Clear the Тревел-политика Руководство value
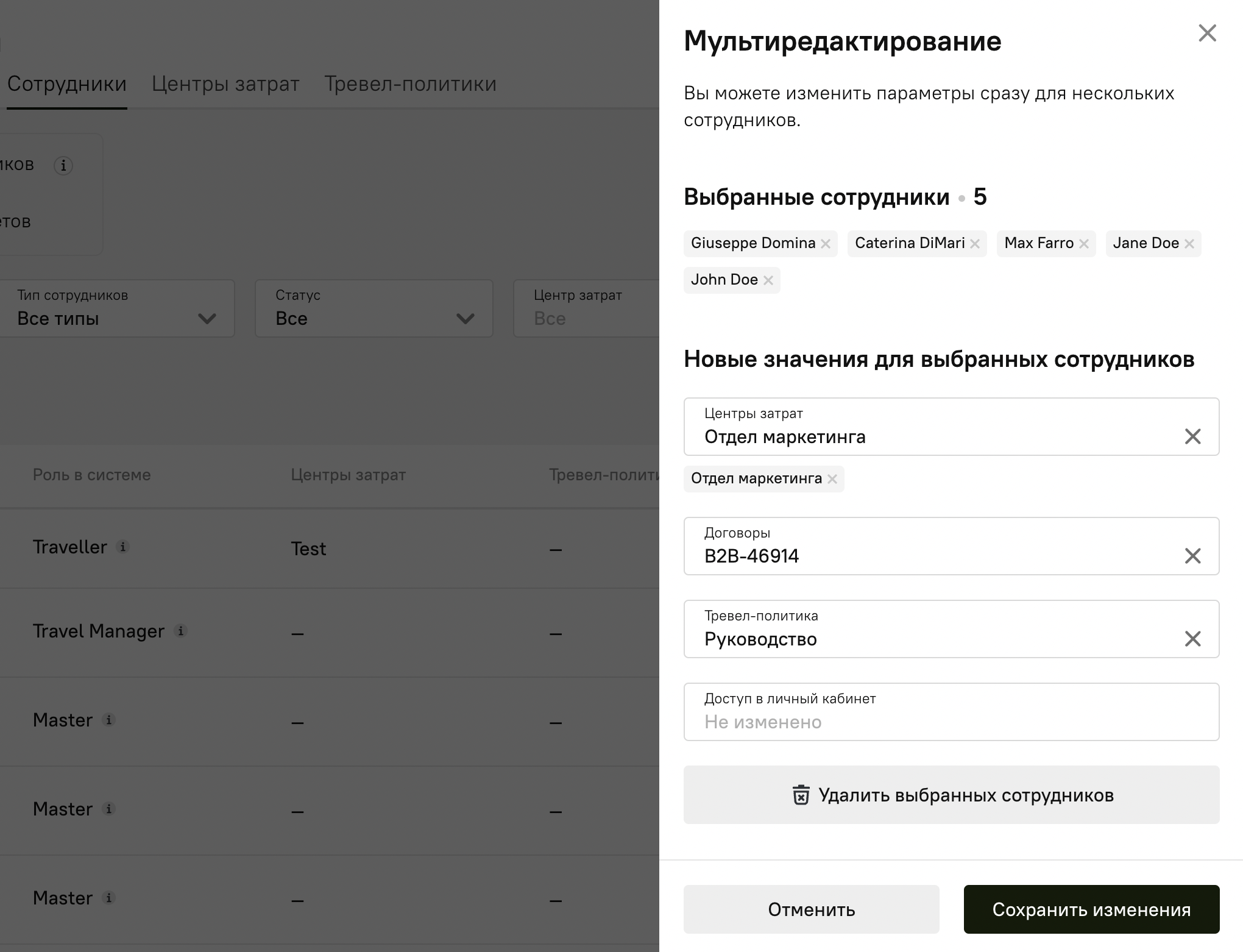The height and width of the screenshot is (952, 1243). [1192, 639]
